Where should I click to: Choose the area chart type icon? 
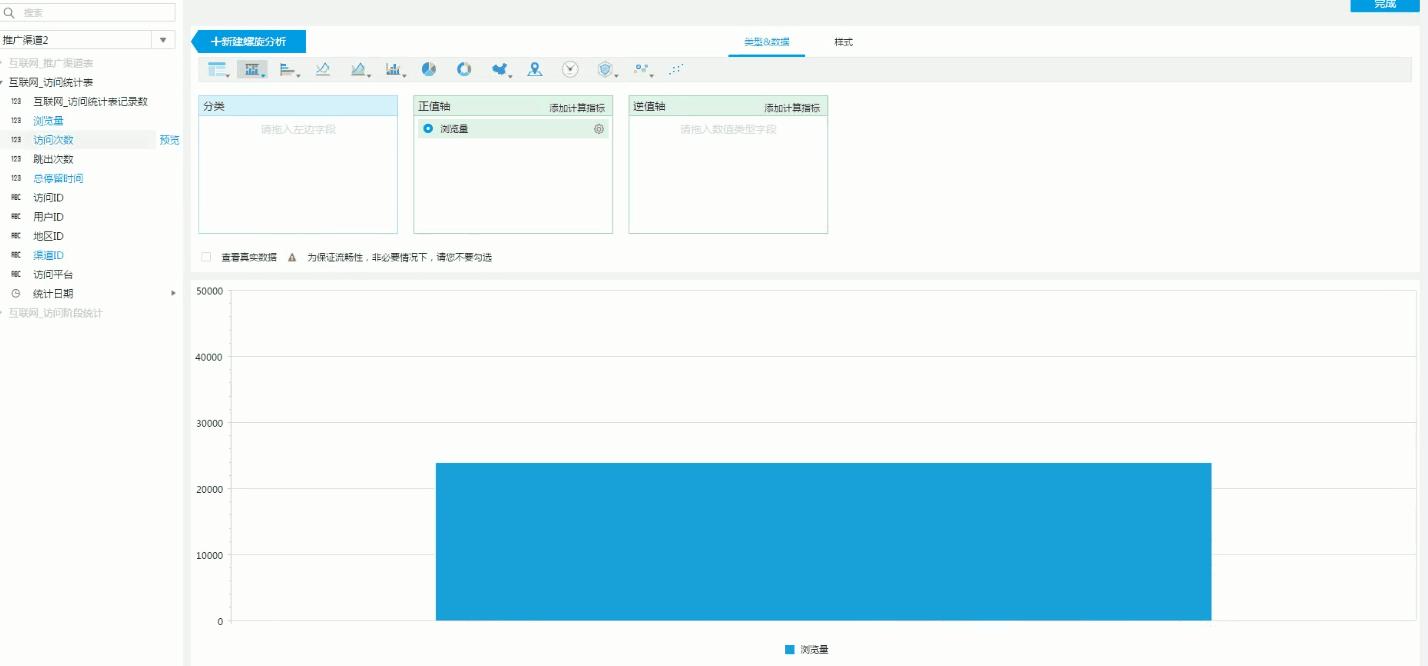tap(359, 69)
